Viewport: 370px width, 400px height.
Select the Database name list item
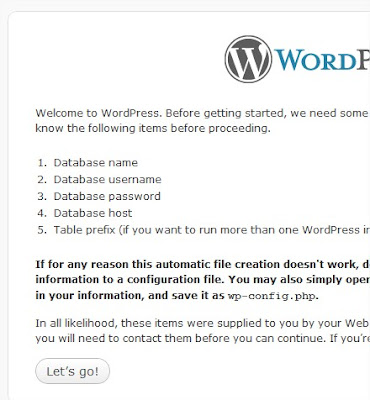[x=96, y=163]
